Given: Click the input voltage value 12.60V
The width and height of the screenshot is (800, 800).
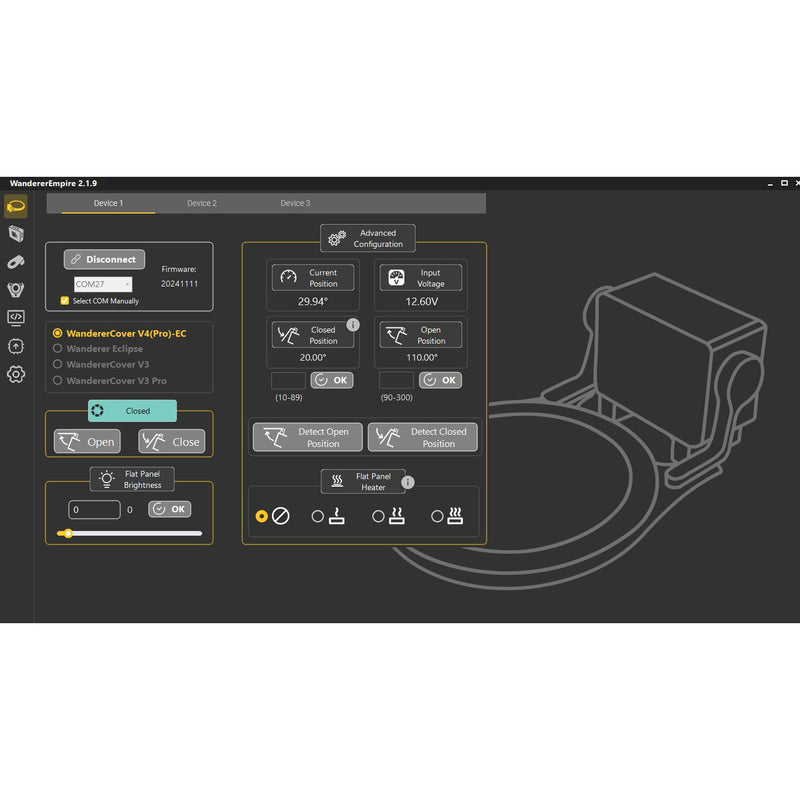Looking at the screenshot, I should (421, 302).
